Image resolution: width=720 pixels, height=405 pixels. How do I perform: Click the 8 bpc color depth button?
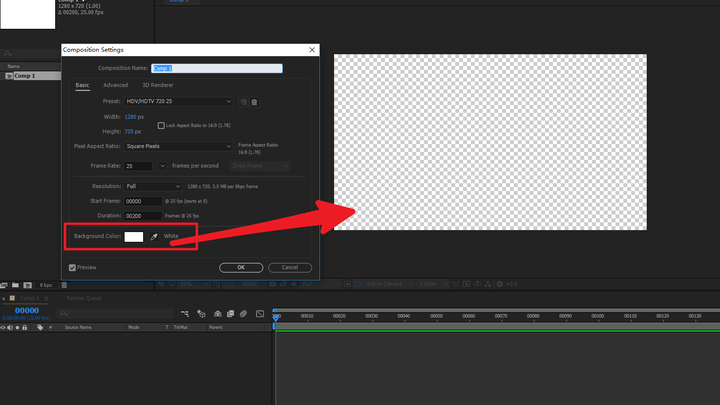(46, 285)
